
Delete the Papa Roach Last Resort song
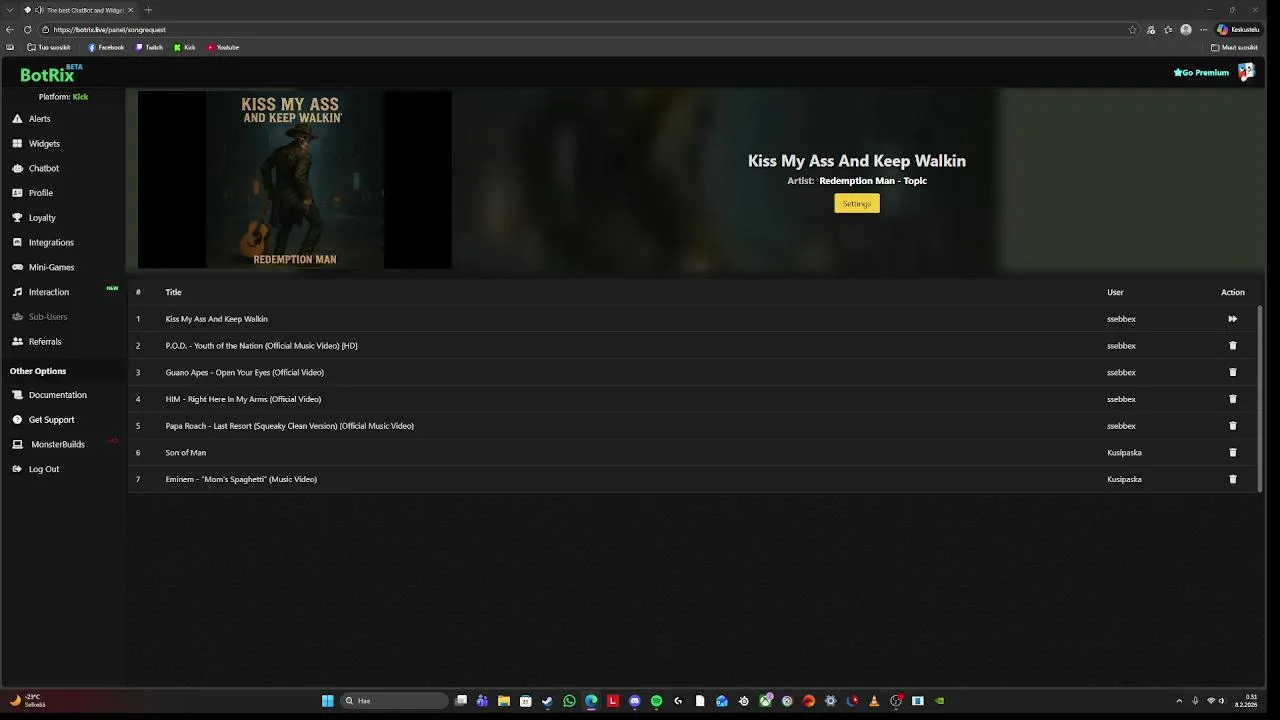(x=1232, y=426)
